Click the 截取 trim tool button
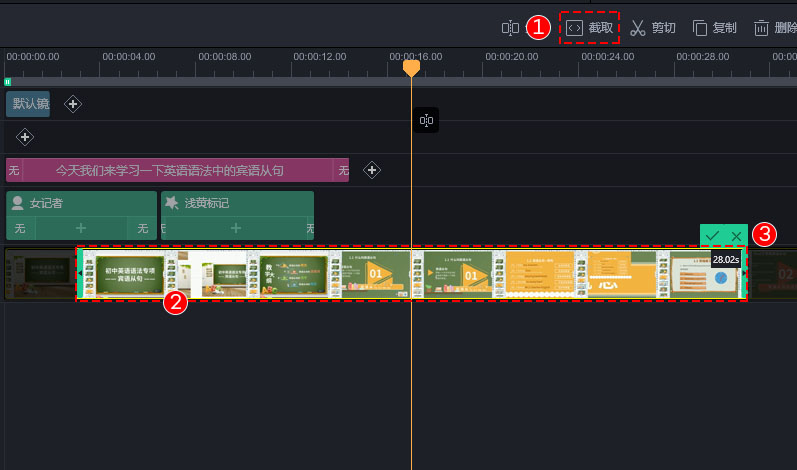 pyautogui.click(x=589, y=27)
